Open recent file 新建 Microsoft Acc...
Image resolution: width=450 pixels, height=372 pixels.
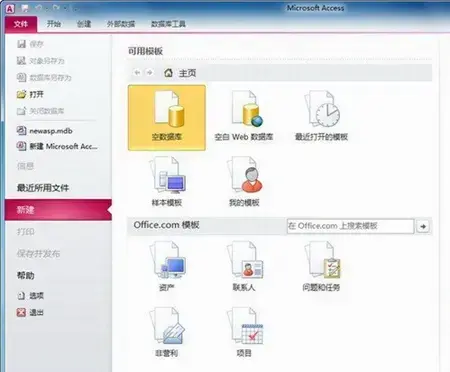(57, 146)
